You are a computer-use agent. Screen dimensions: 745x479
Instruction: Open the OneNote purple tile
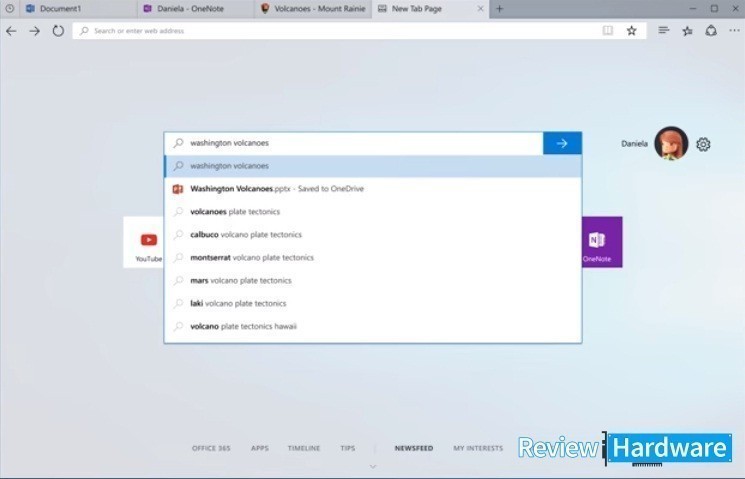[x=597, y=242]
